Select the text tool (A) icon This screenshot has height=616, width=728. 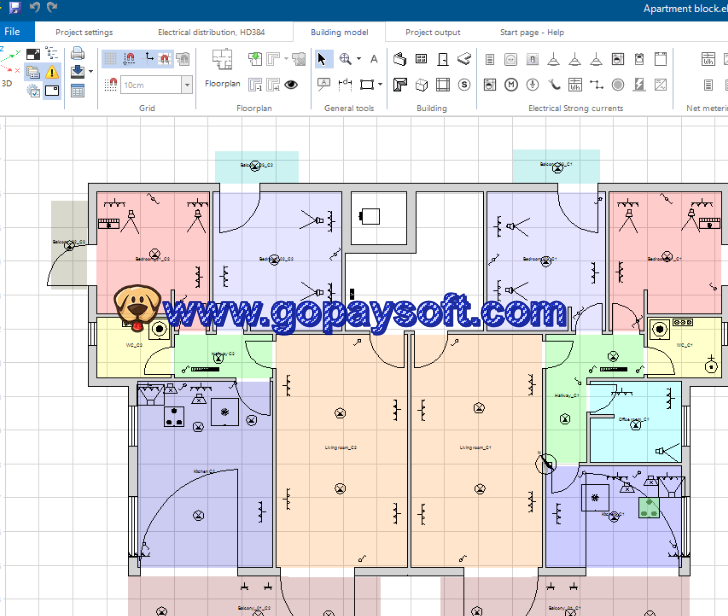coord(374,59)
